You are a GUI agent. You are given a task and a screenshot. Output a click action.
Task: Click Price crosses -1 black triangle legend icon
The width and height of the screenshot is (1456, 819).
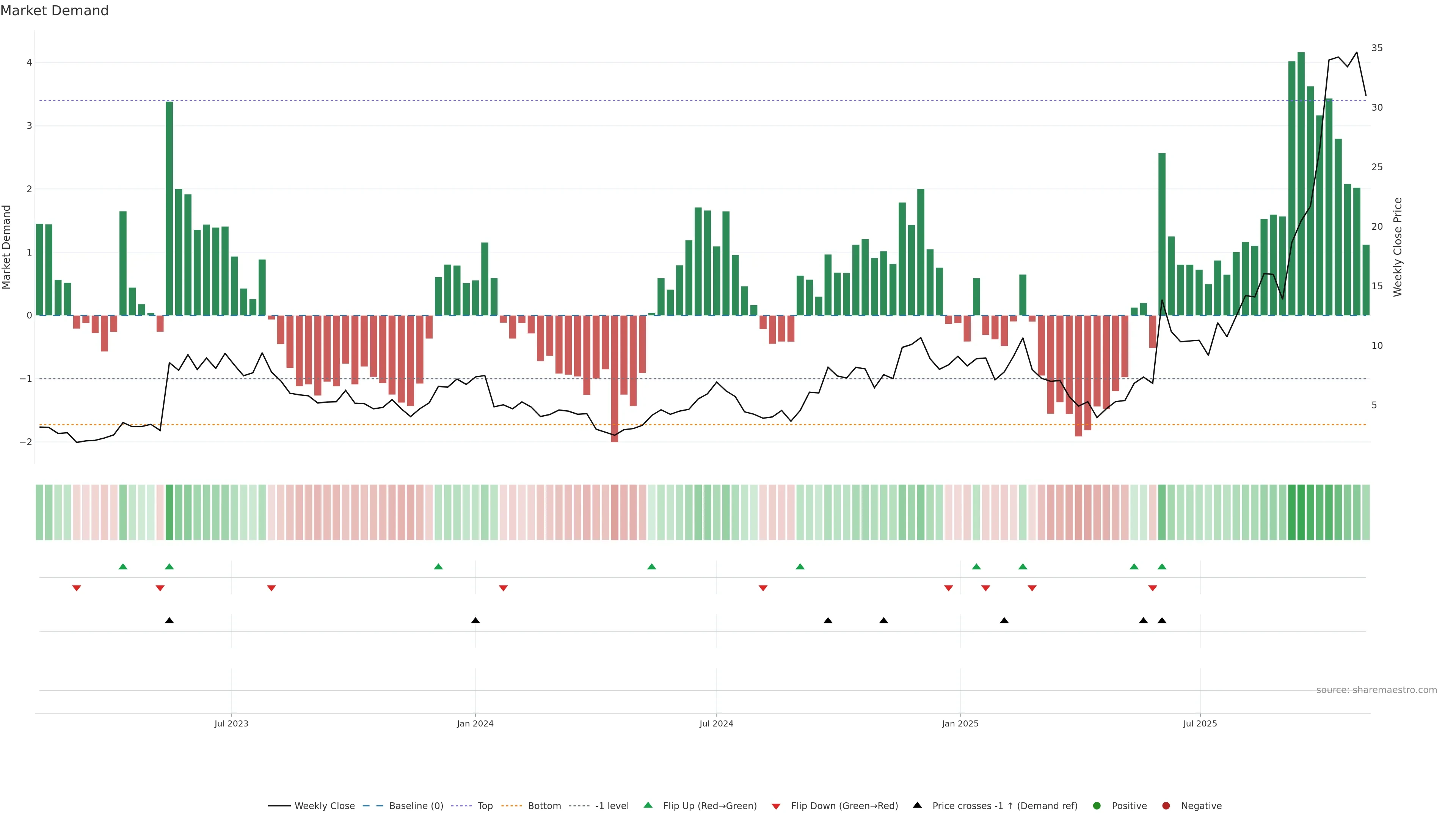coord(917,805)
